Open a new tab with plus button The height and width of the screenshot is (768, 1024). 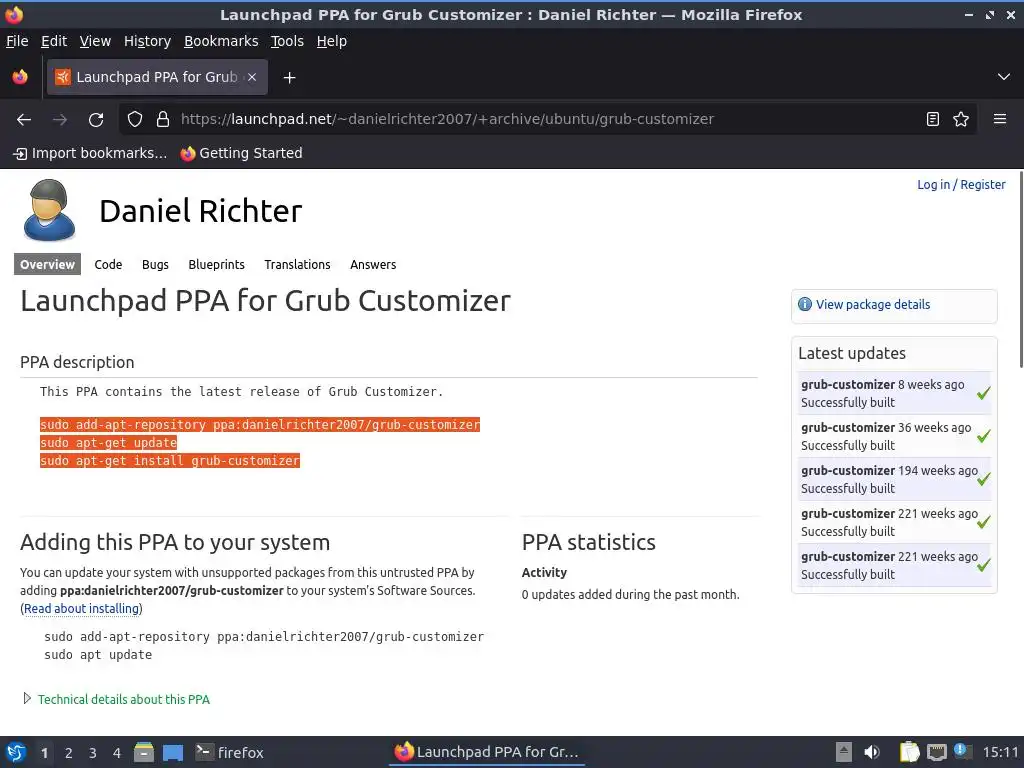[x=289, y=78]
